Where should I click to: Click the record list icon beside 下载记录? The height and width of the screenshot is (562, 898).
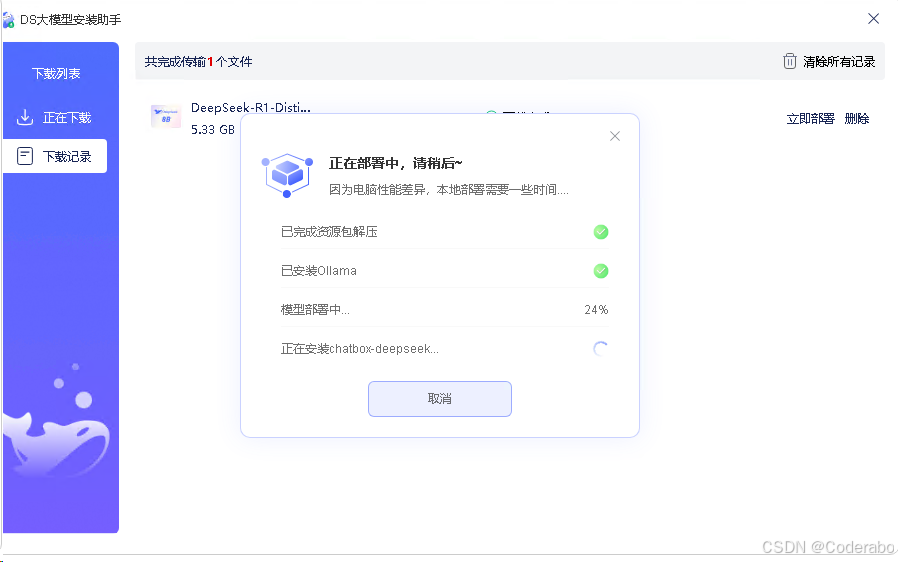coord(25,156)
